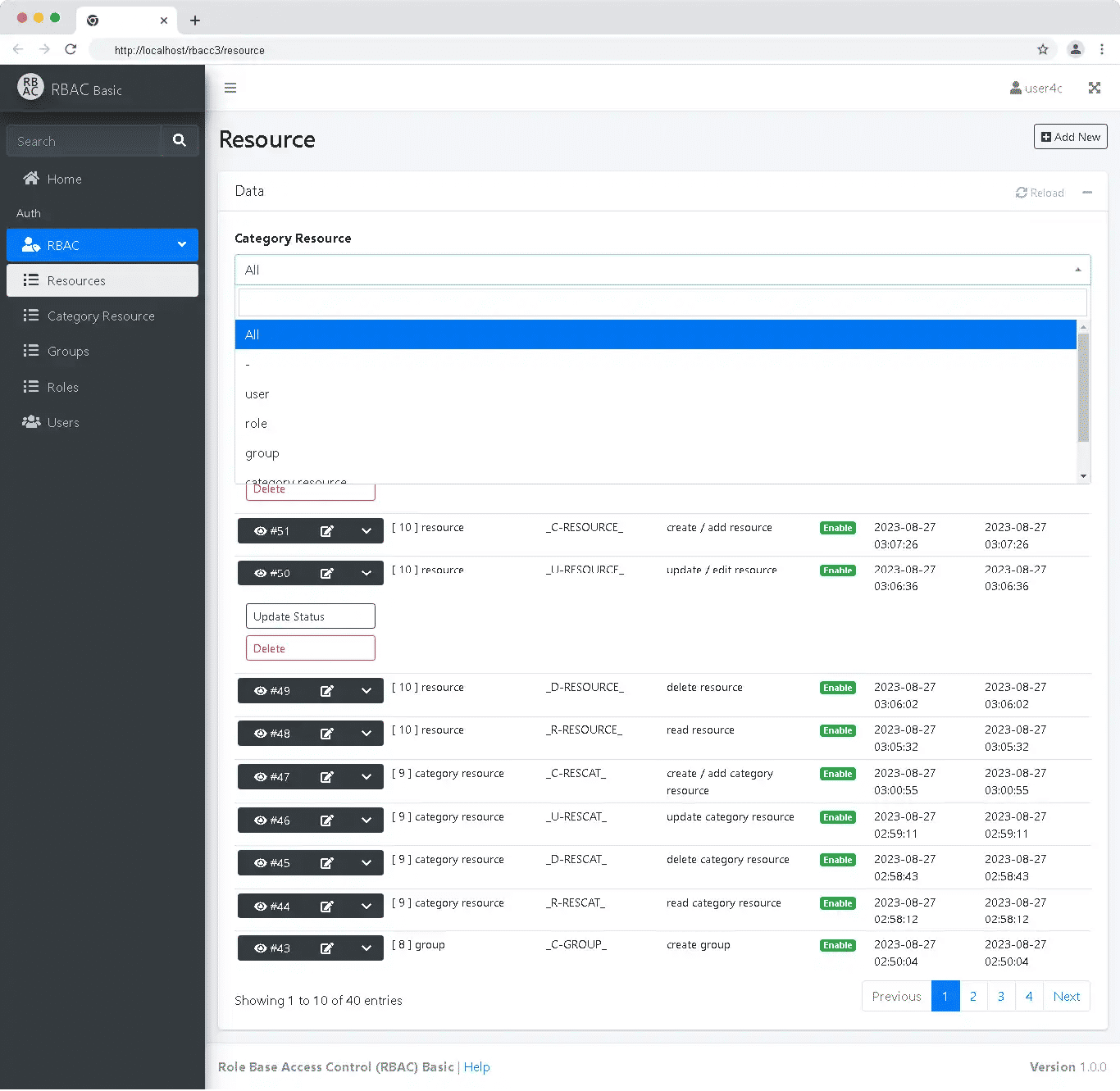View resource #49 via eye button
The image size is (1120, 1091).
point(272,691)
